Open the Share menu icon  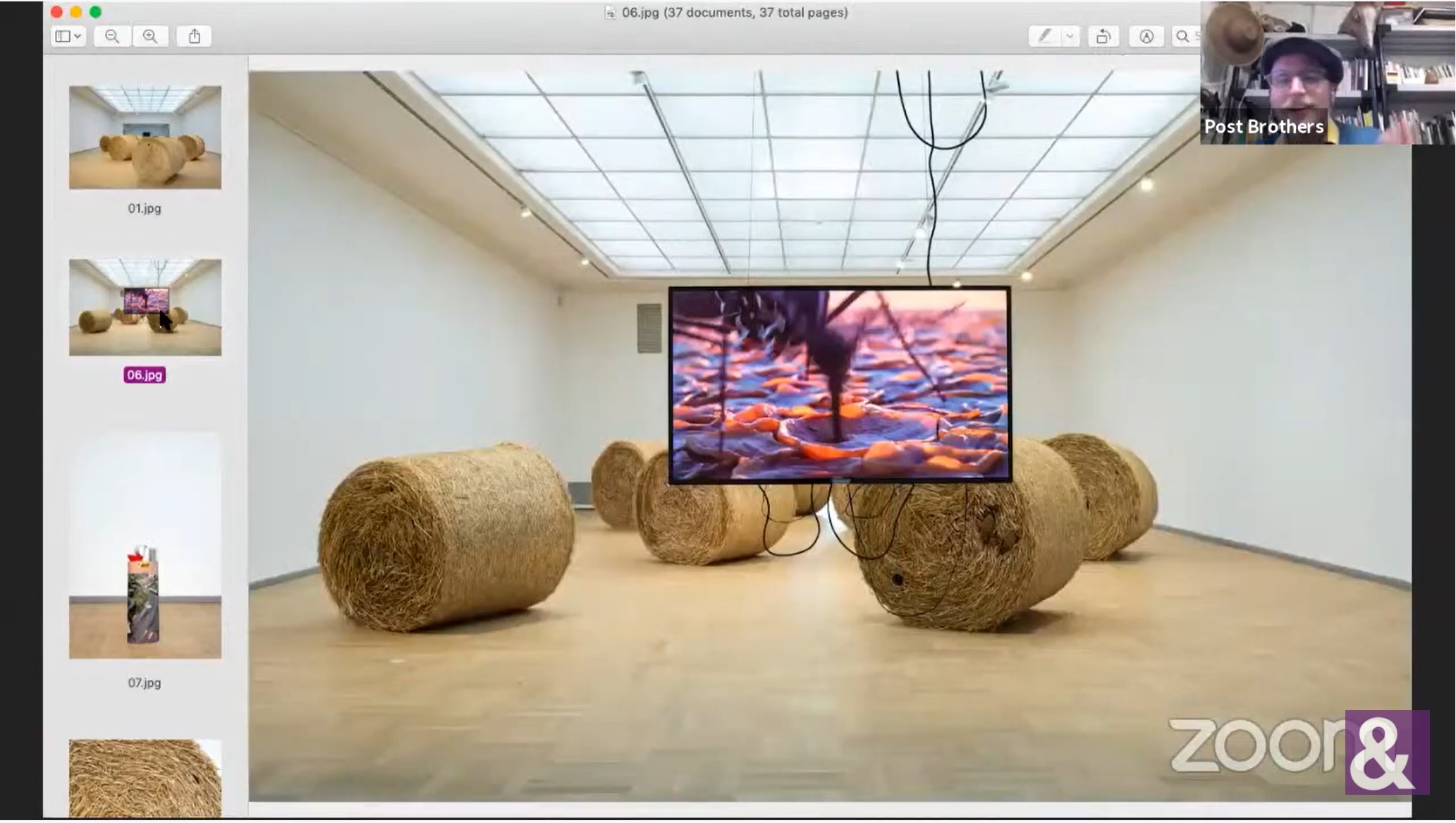click(x=195, y=36)
